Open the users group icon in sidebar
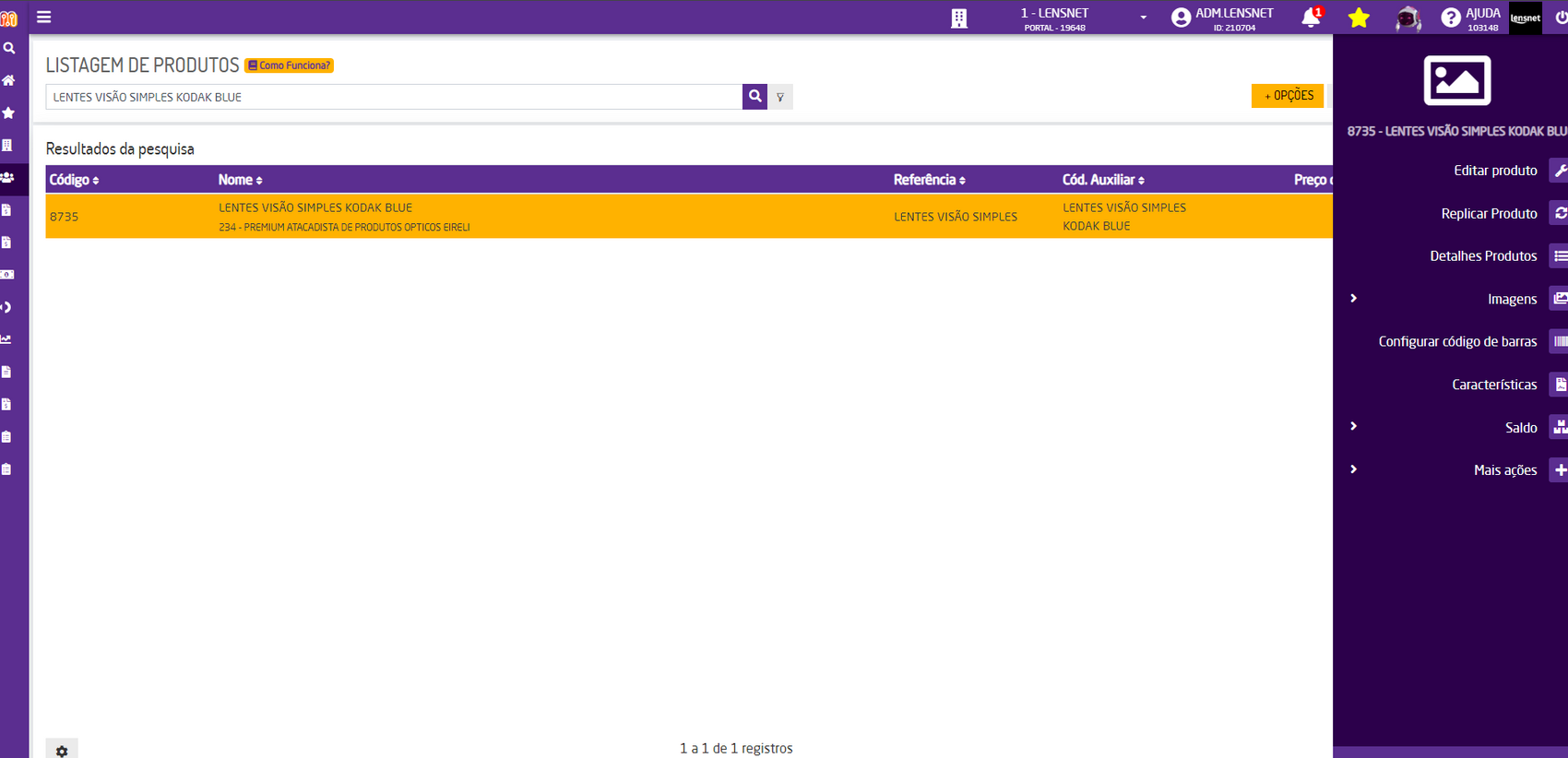Viewport: 1568px width, 758px height. click(x=8, y=177)
